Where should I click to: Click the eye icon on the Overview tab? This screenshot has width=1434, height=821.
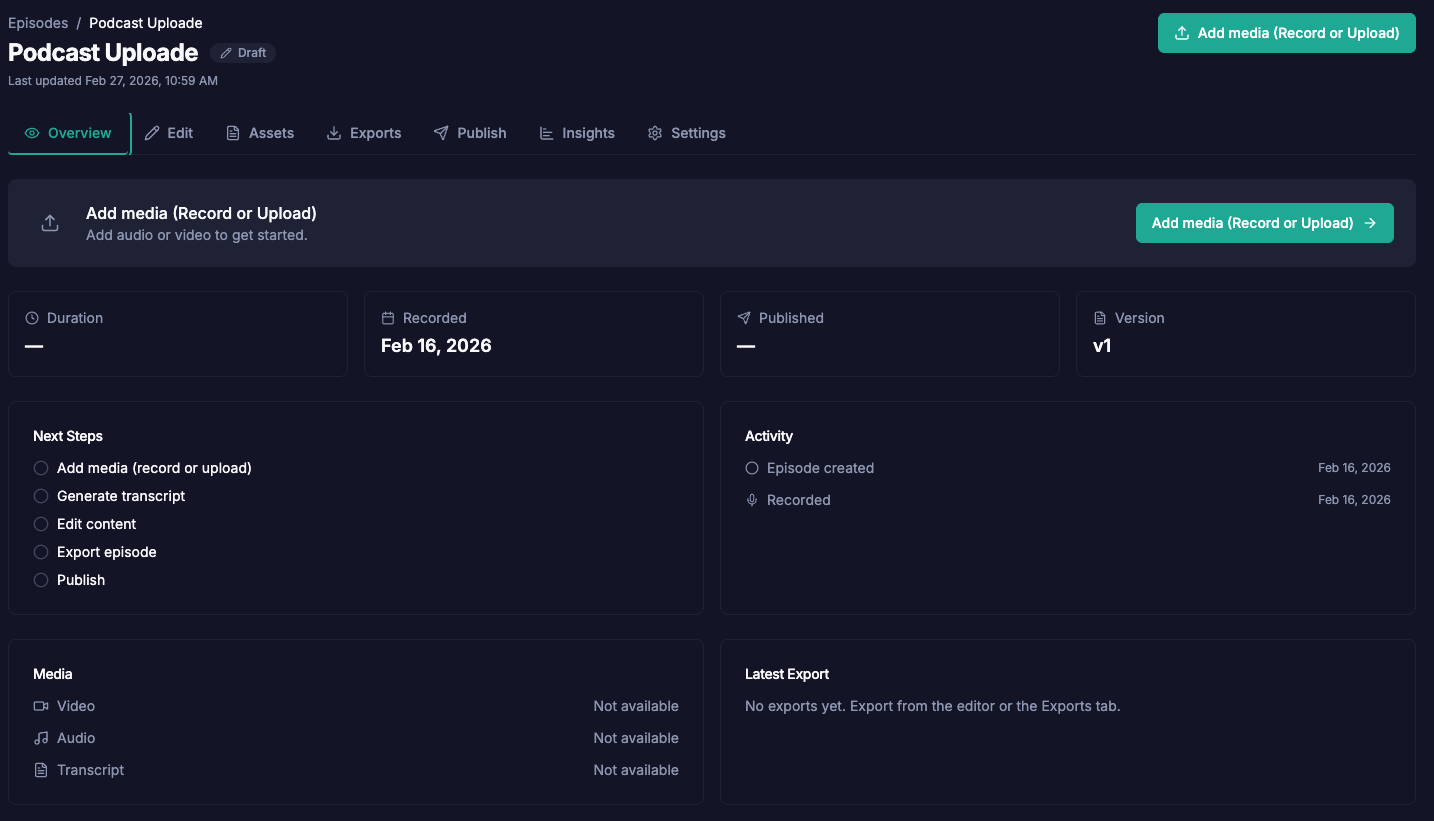tap(31, 132)
